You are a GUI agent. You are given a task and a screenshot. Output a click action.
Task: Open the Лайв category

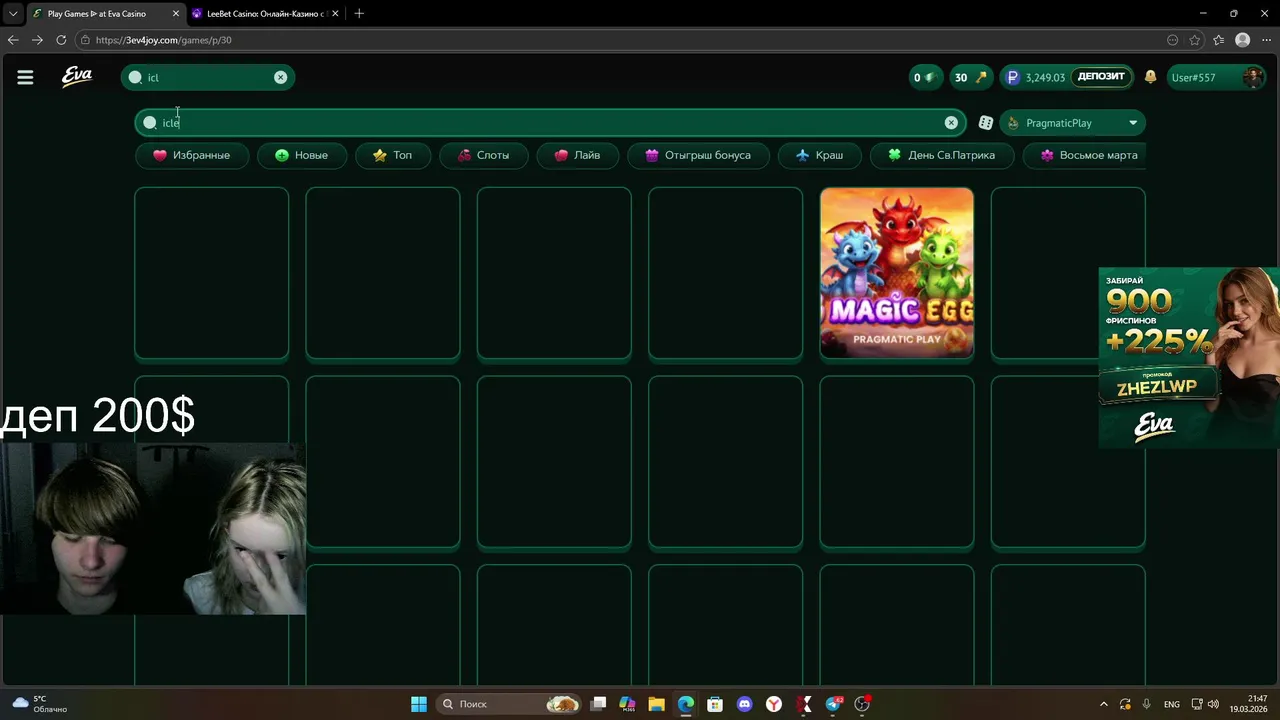(x=577, y=155)
